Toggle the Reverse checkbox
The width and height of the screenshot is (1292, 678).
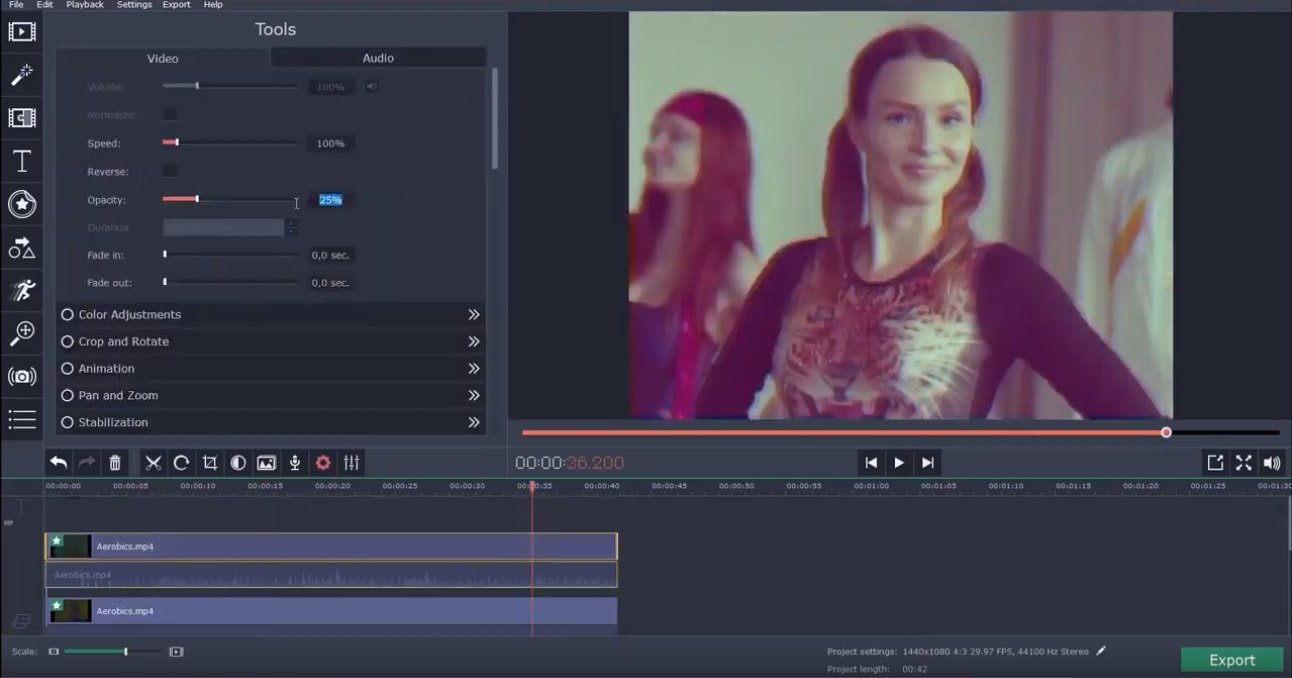171,171
